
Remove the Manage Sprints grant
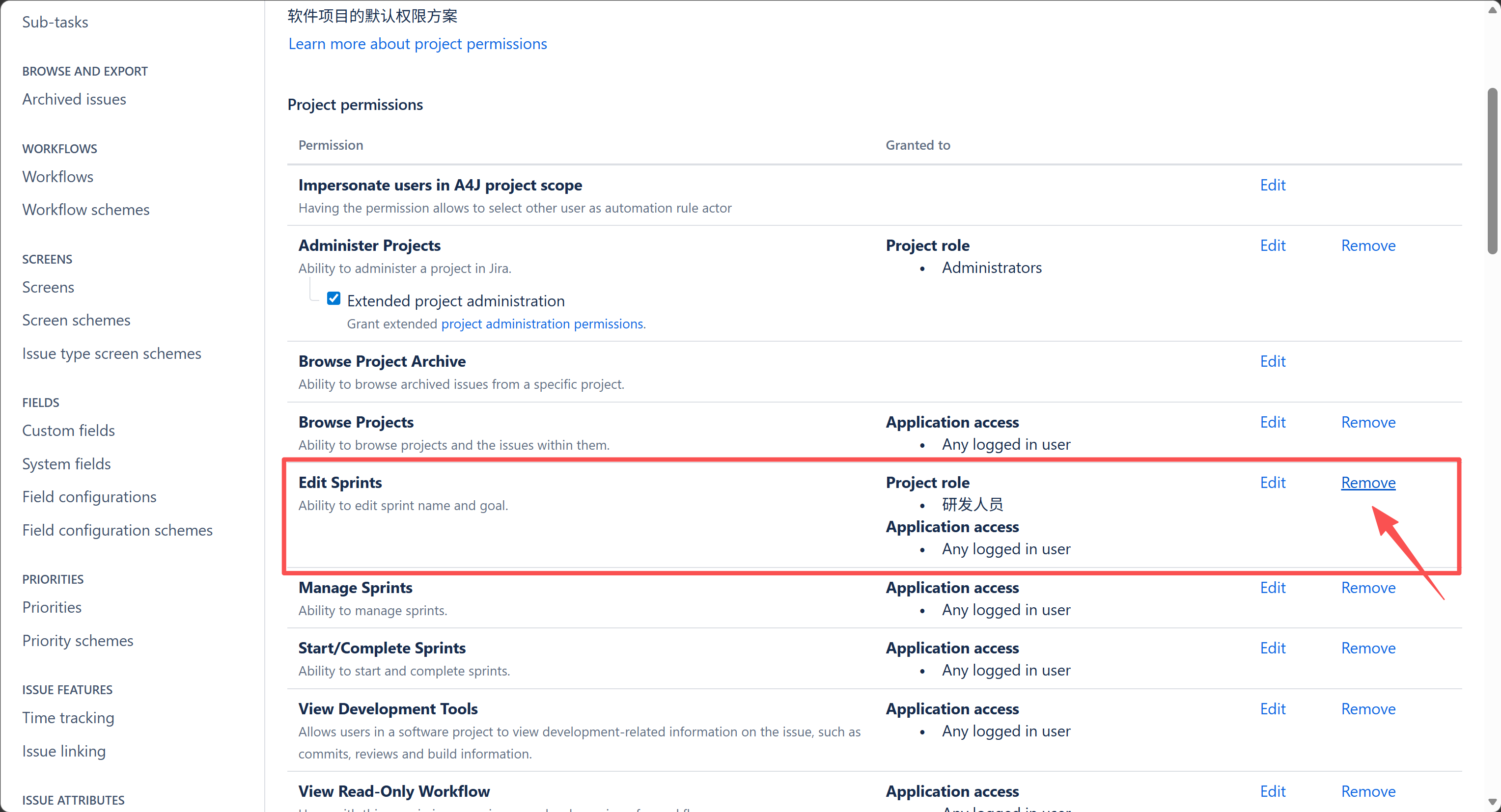pos(1368,587)
